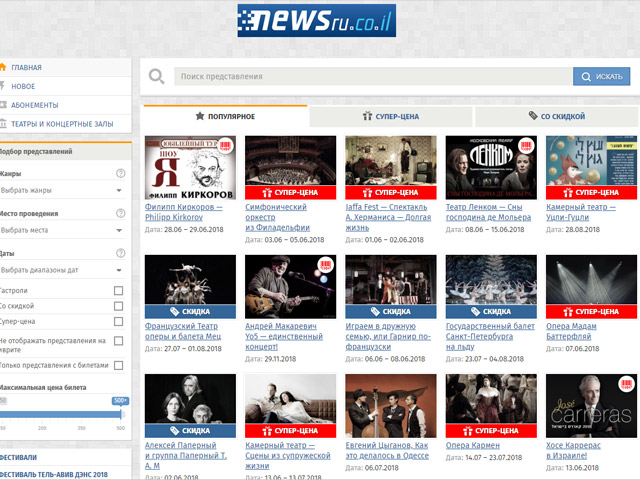This screenshot has width=640, height=480.
Task: Click СКИДКА banner on Алексей Паперный card
Action: pyautogui.click(x=190, y=431)
